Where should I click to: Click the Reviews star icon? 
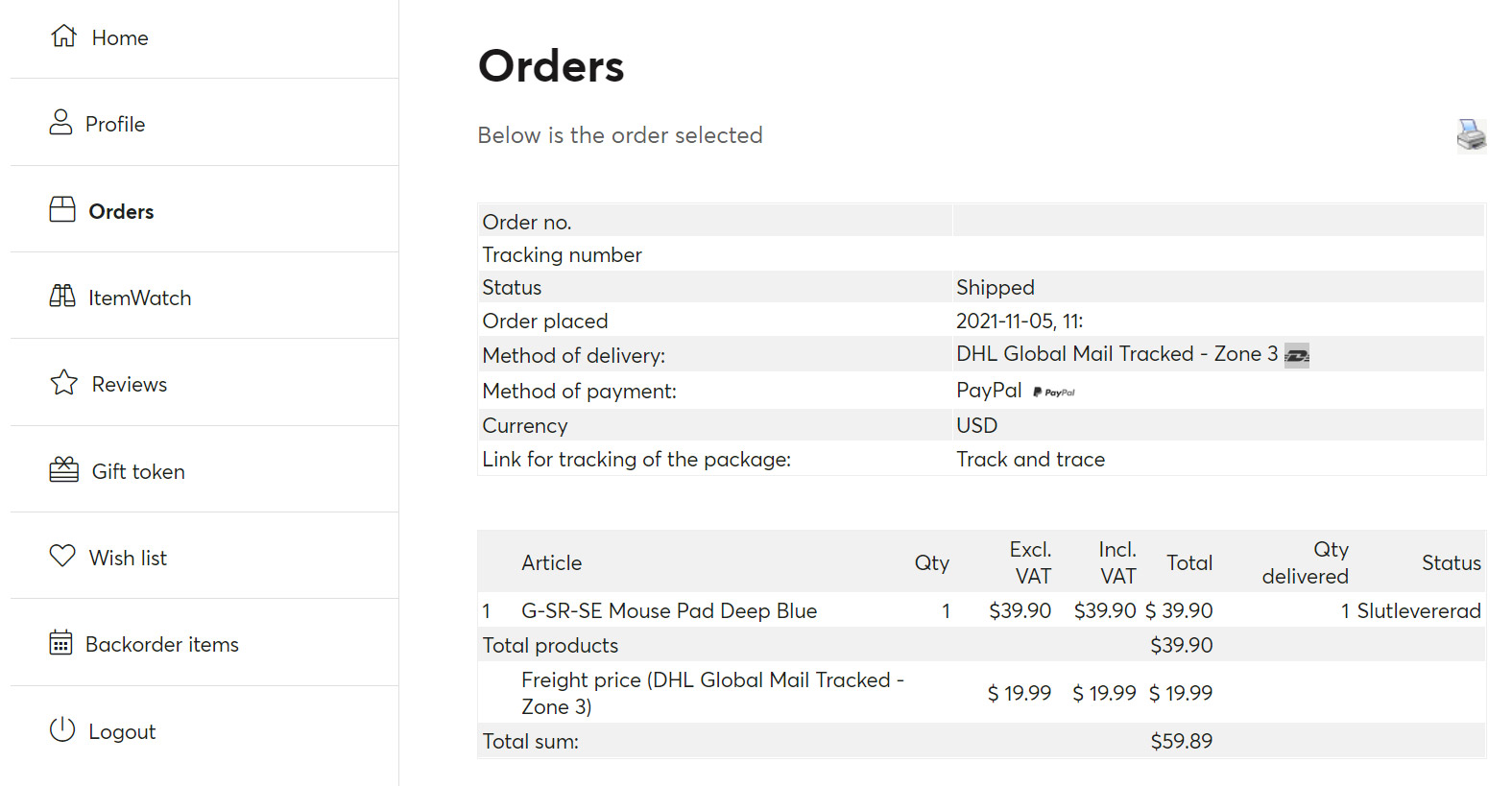click(64, 383)
